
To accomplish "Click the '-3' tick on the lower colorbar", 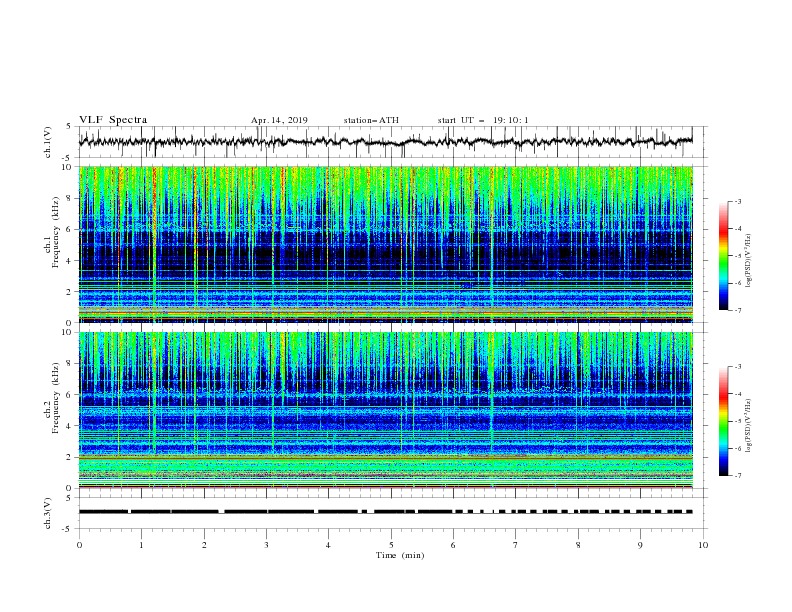I will tap(737, 367).
